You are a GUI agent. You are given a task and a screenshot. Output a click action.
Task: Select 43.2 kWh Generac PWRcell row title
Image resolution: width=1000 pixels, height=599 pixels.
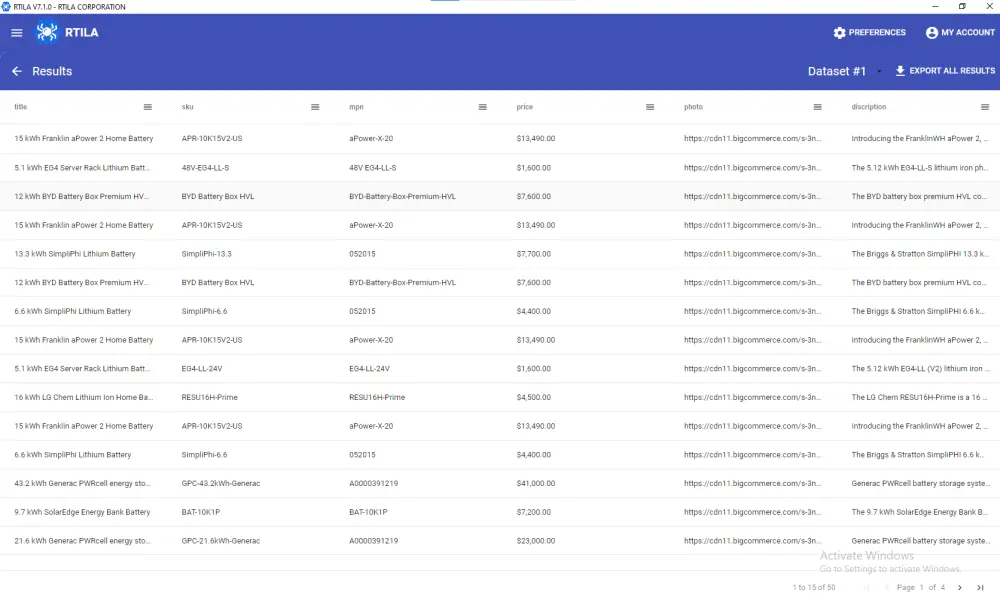[82, 484]
